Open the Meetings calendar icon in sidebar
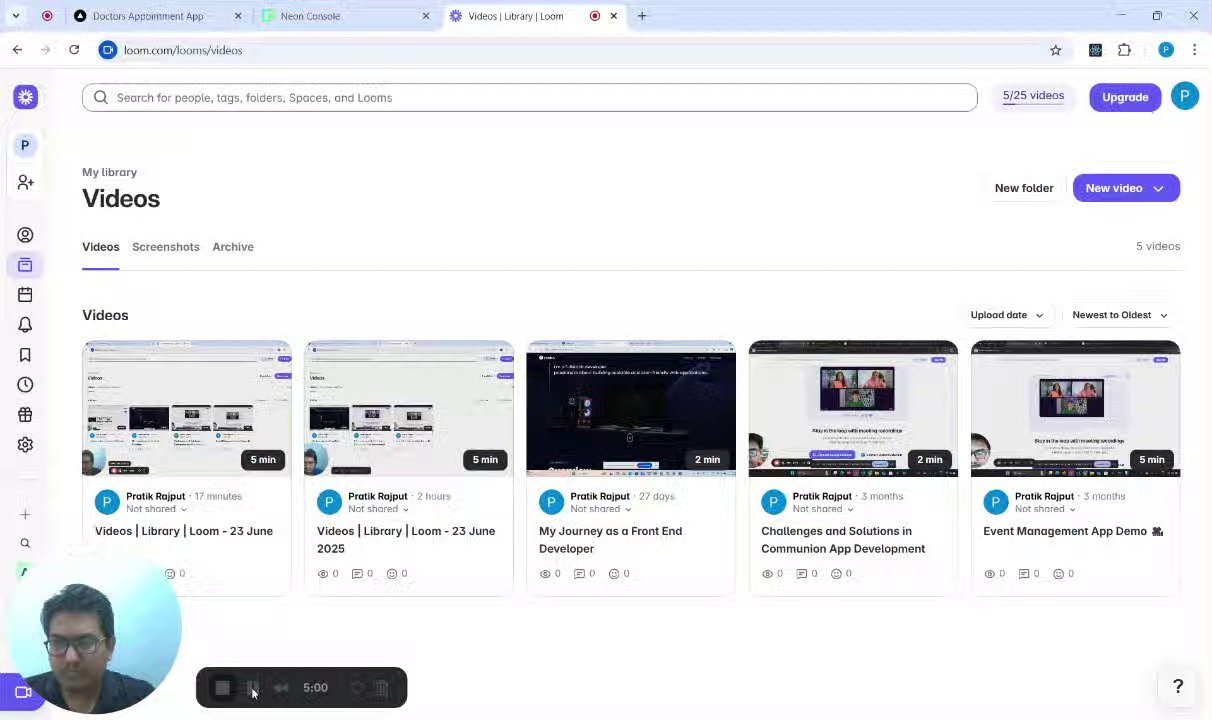This screenshot has height=720, width=1212. tap(25, 295)
